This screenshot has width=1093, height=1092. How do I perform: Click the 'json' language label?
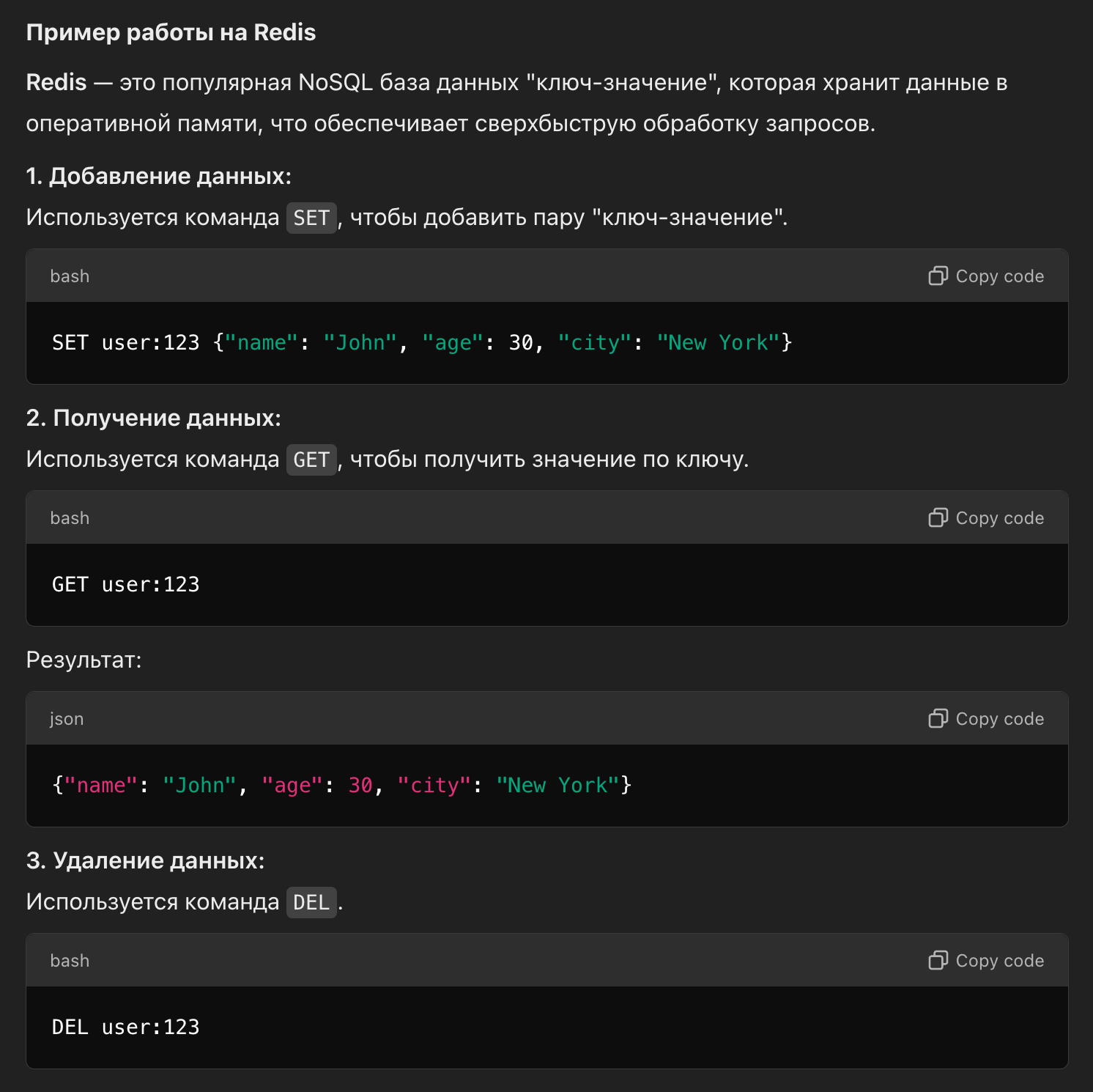67,719
